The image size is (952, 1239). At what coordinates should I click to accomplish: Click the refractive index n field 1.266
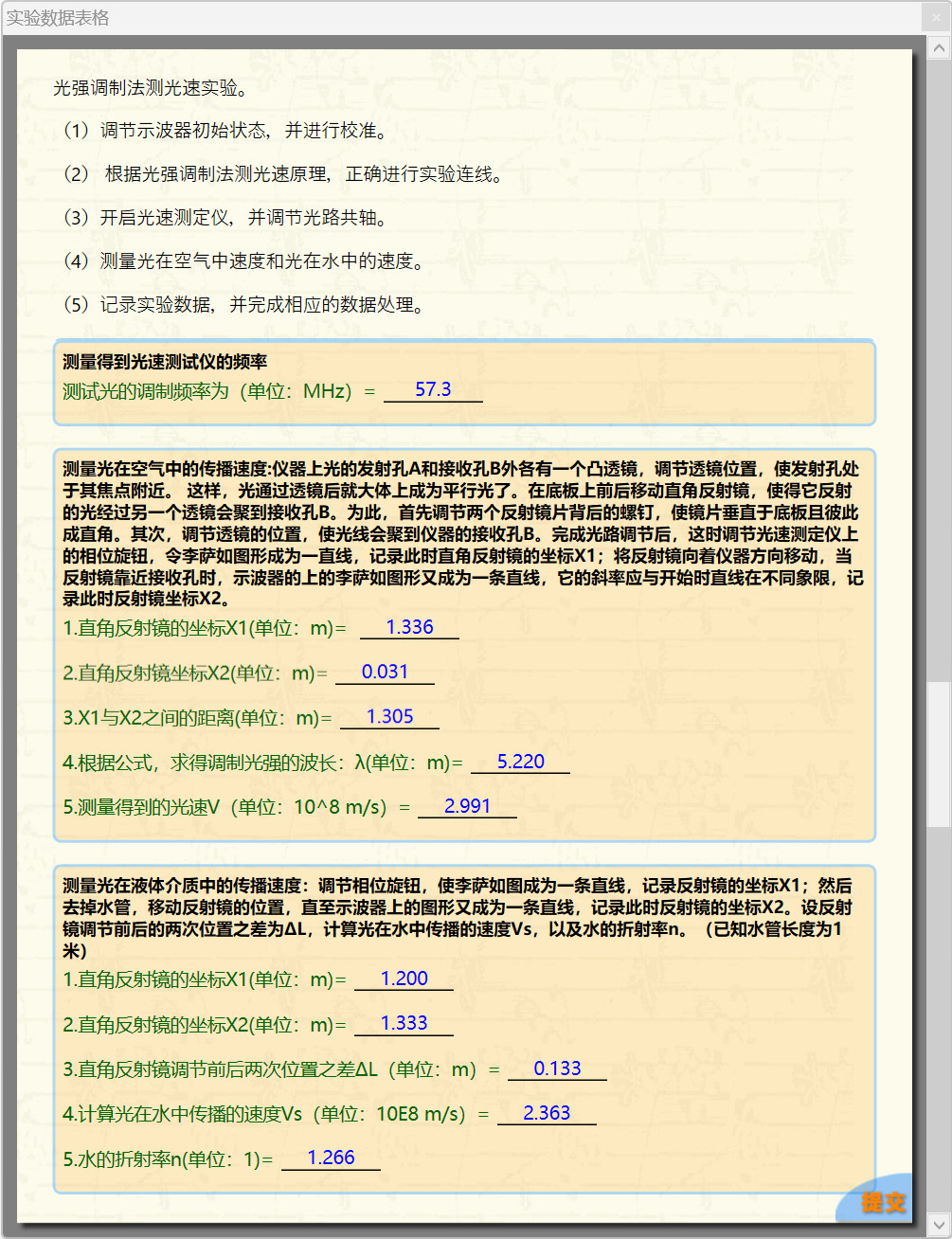(x=331, y=1158)
